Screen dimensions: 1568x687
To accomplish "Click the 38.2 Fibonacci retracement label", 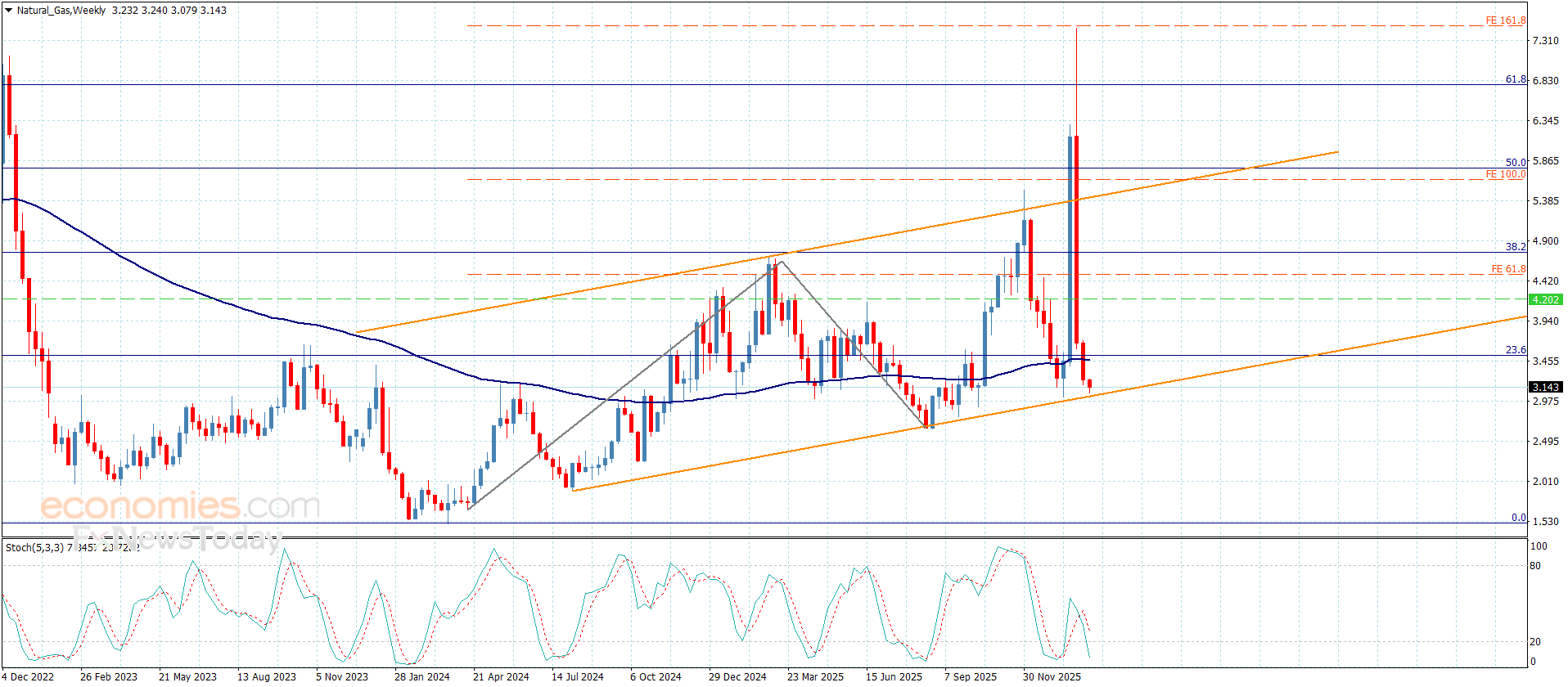I will click(x=1516, y=247).
